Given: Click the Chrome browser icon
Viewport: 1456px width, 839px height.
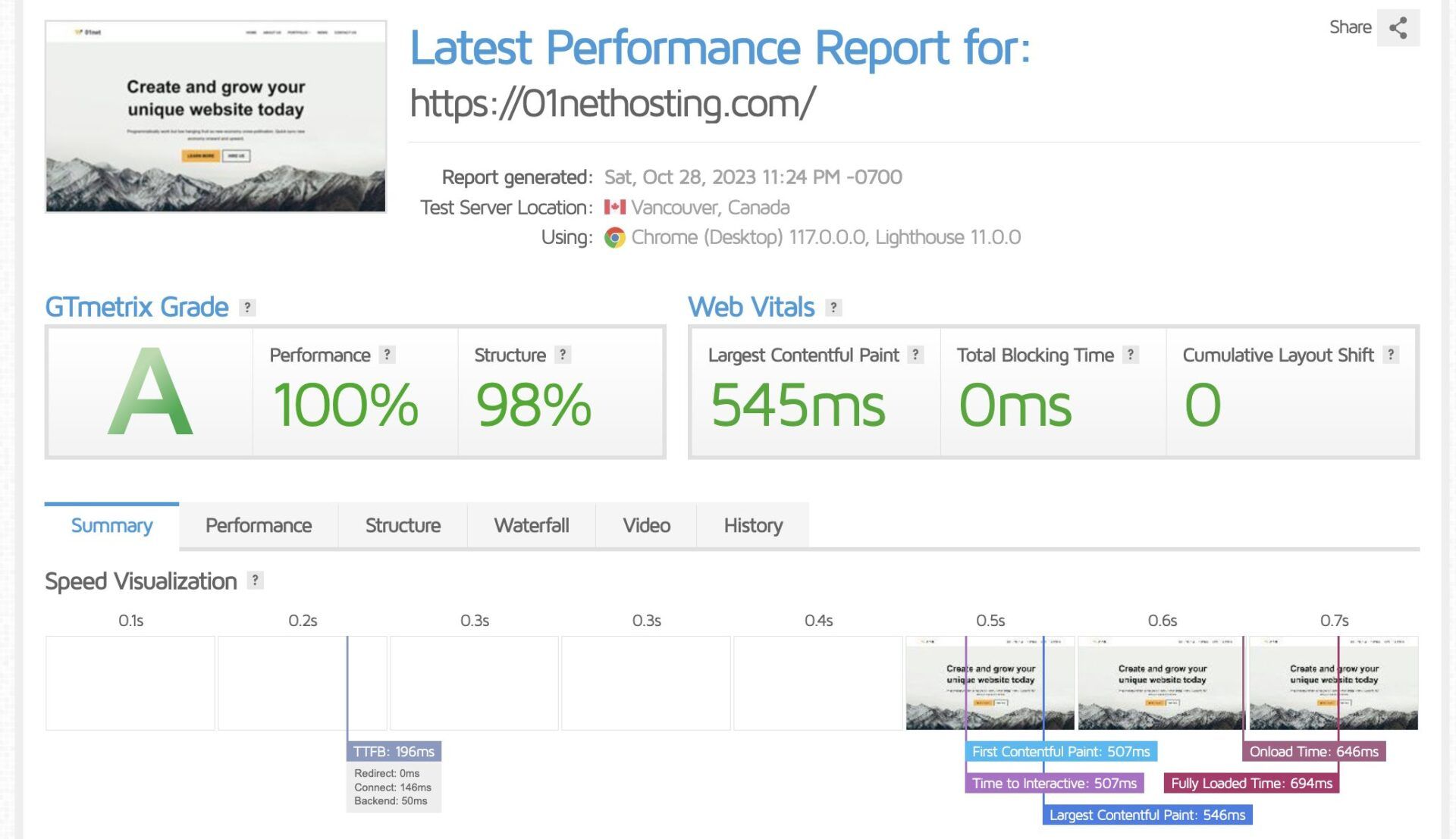Looking at the screenshot, I should 614,238.
